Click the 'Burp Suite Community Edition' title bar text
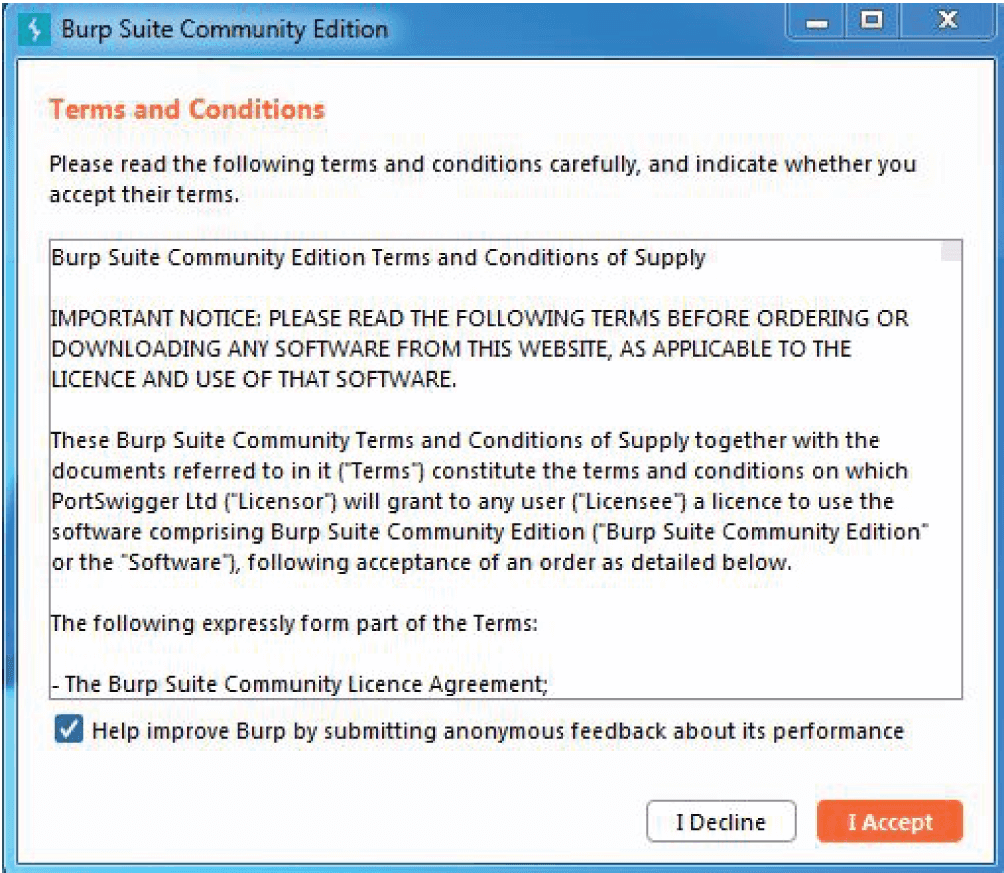The height and width of the screenshot is (873, 1004). [x=224, y=29]
